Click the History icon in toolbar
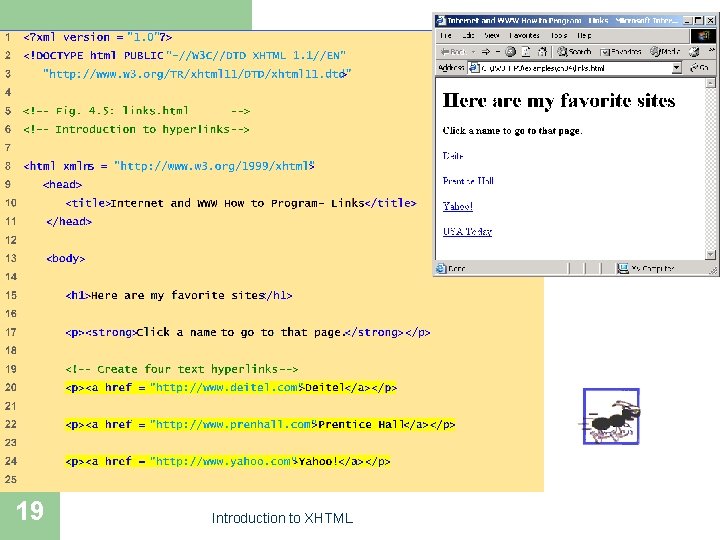The width and height of the screenshot is (720, 540). (694, 52)
